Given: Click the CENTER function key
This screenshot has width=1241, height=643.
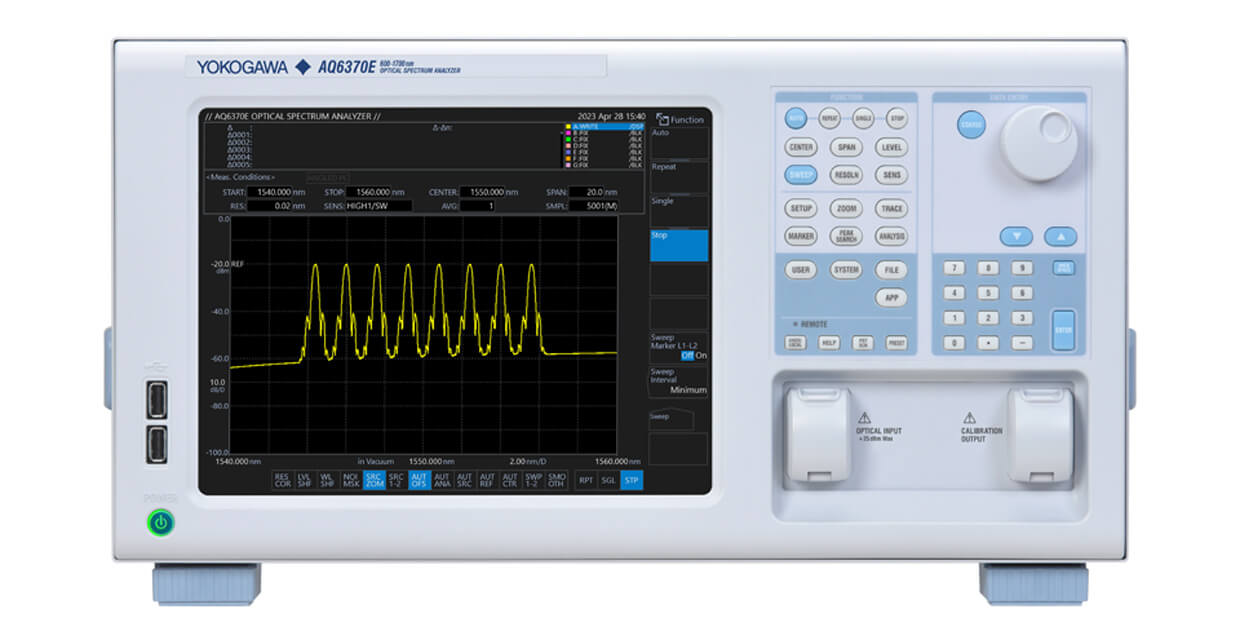Looking at the screenshot, I should (801, 147).
